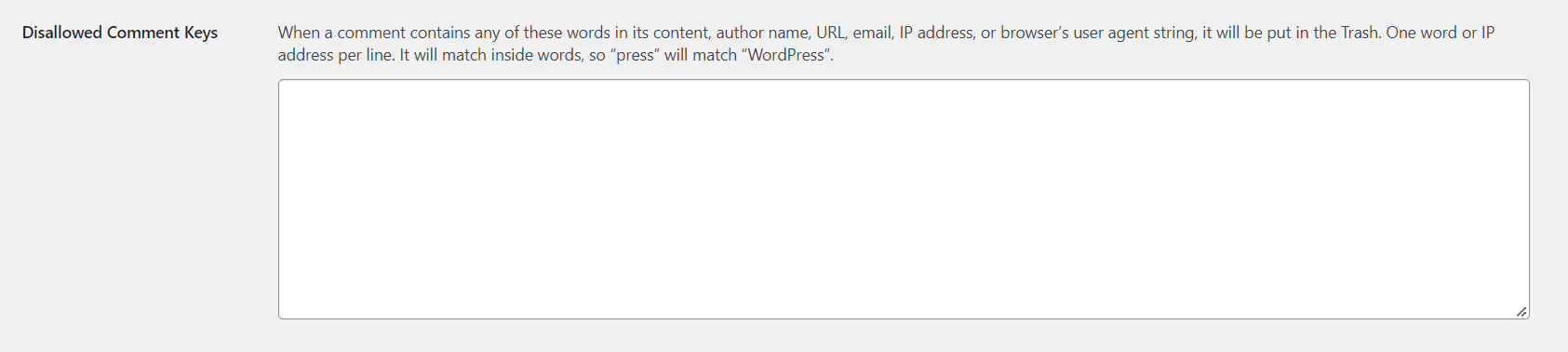This screenshot has height=352, width=1568.
Task: Click "address per line" on second description line
Action: [x=335, y=56]
